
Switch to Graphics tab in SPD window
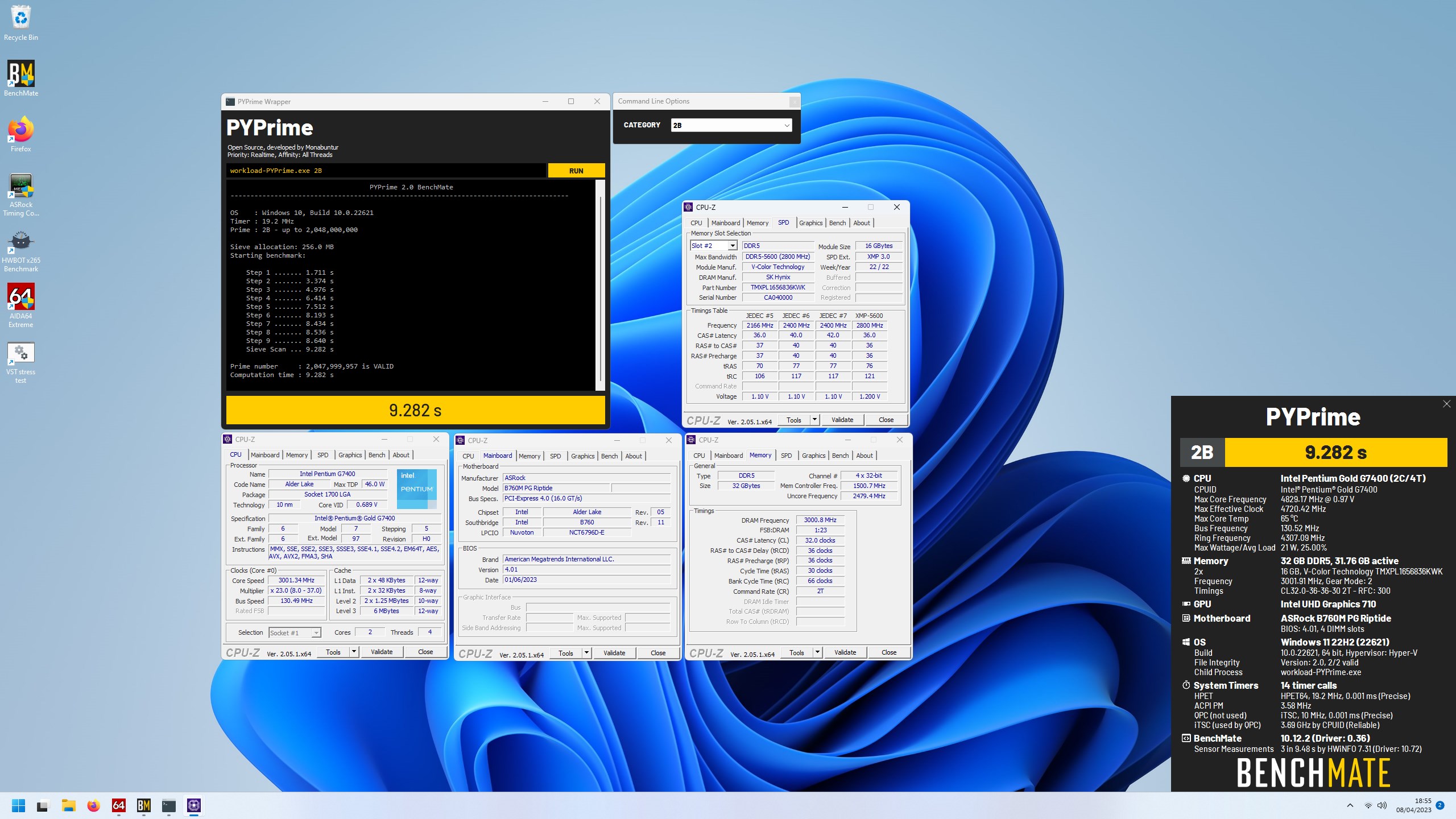point(810,223)
